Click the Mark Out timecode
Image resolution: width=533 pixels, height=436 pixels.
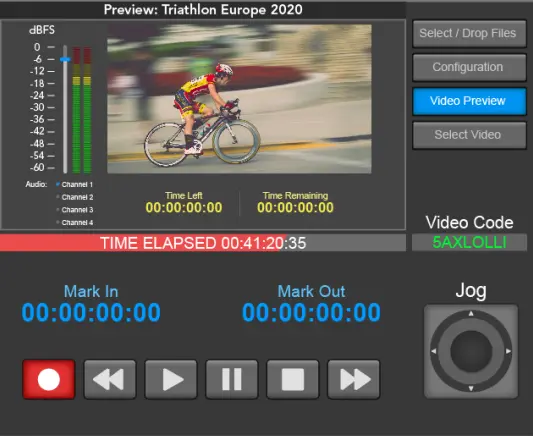pyautogui.click(x=311, y=313)
